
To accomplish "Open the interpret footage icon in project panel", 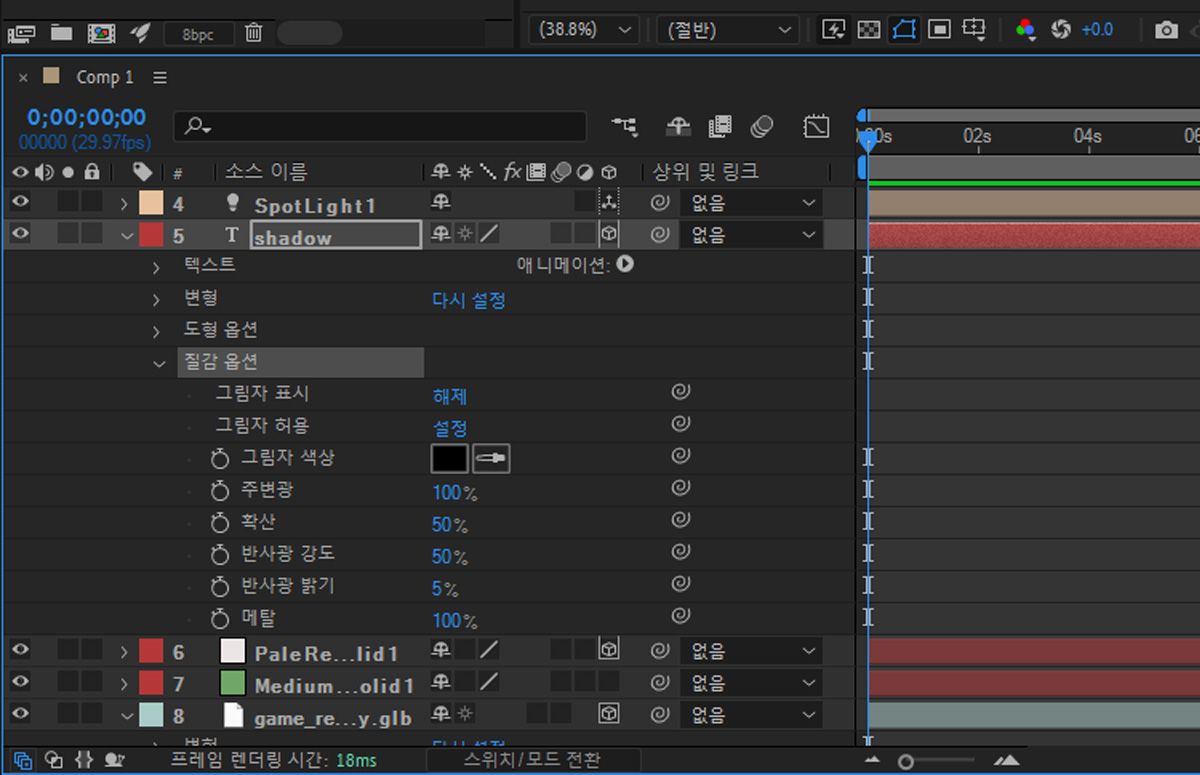I will [x=21, y=33].
